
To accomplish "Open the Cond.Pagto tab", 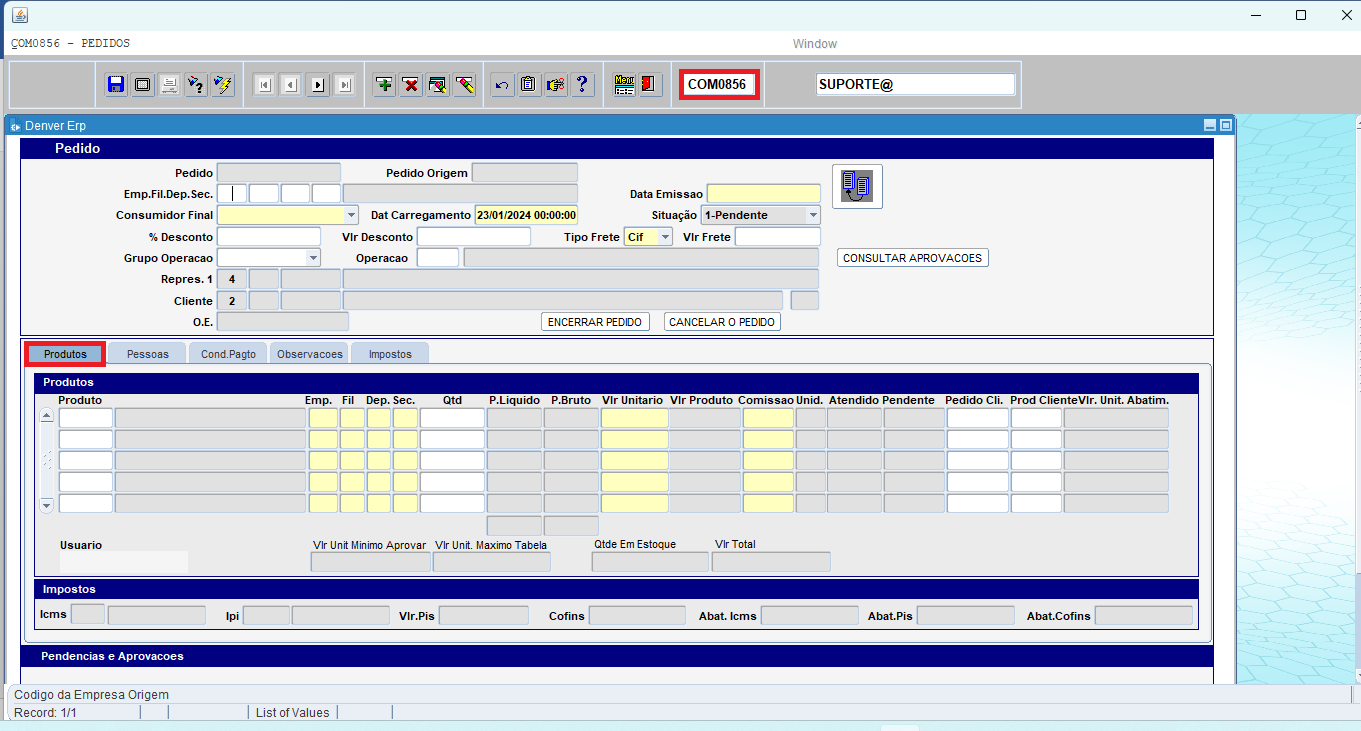I will click(228, 354).
